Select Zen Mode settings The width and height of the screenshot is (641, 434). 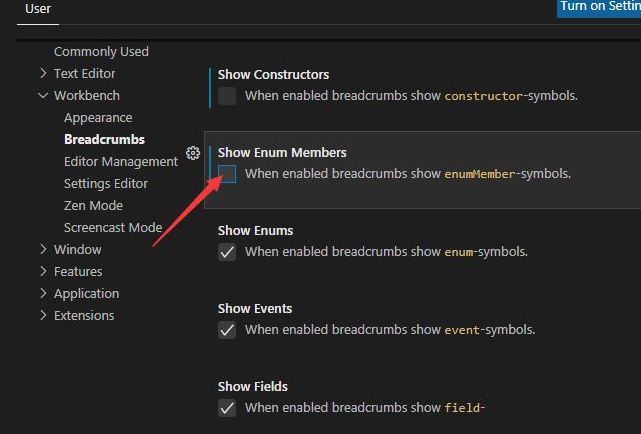[x=93, y=206]
